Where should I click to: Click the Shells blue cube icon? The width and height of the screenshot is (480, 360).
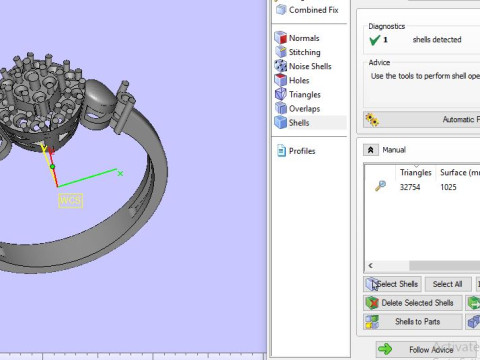click(x=281, y=122)
